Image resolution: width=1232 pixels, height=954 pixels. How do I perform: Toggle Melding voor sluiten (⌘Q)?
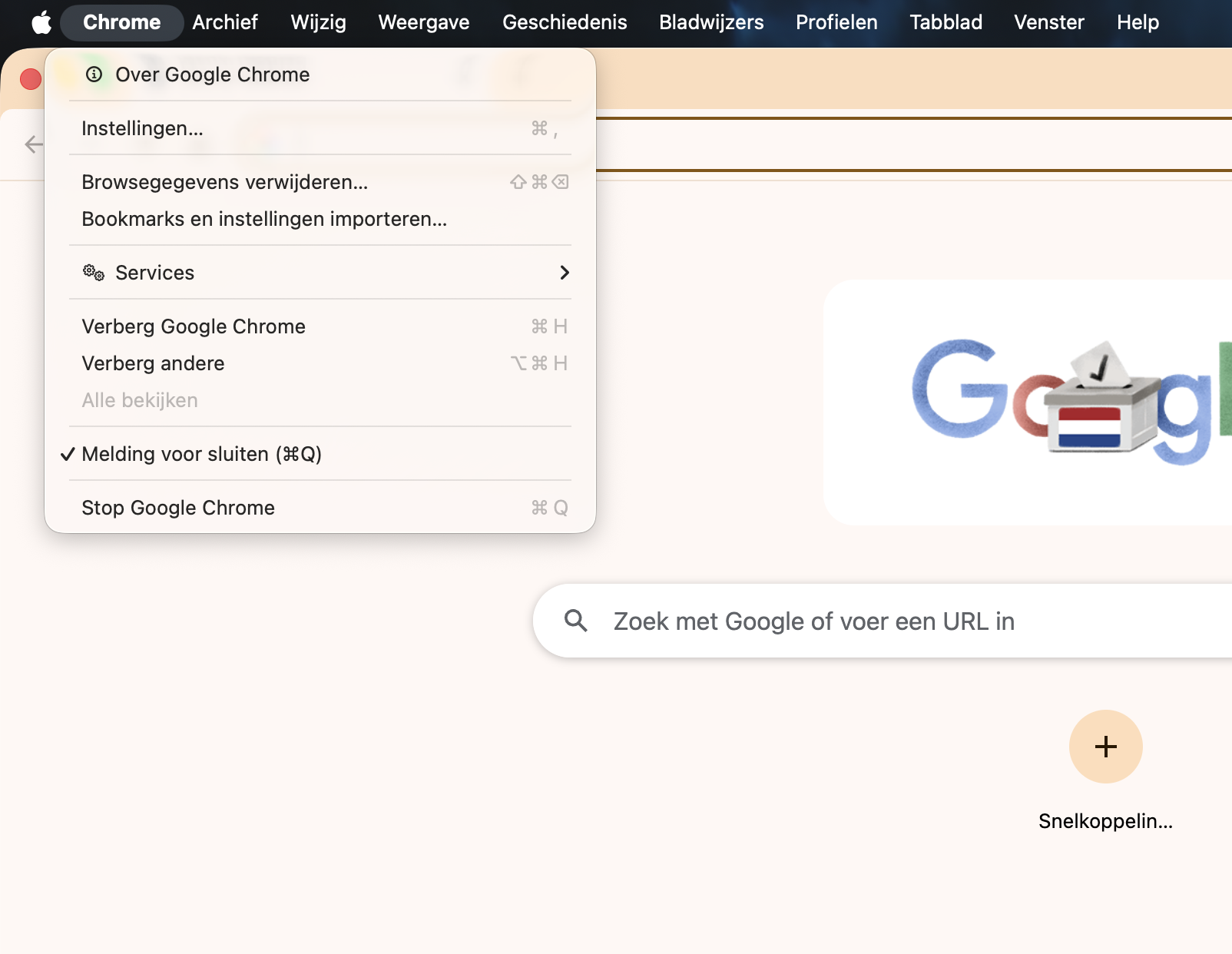[201, 454]
